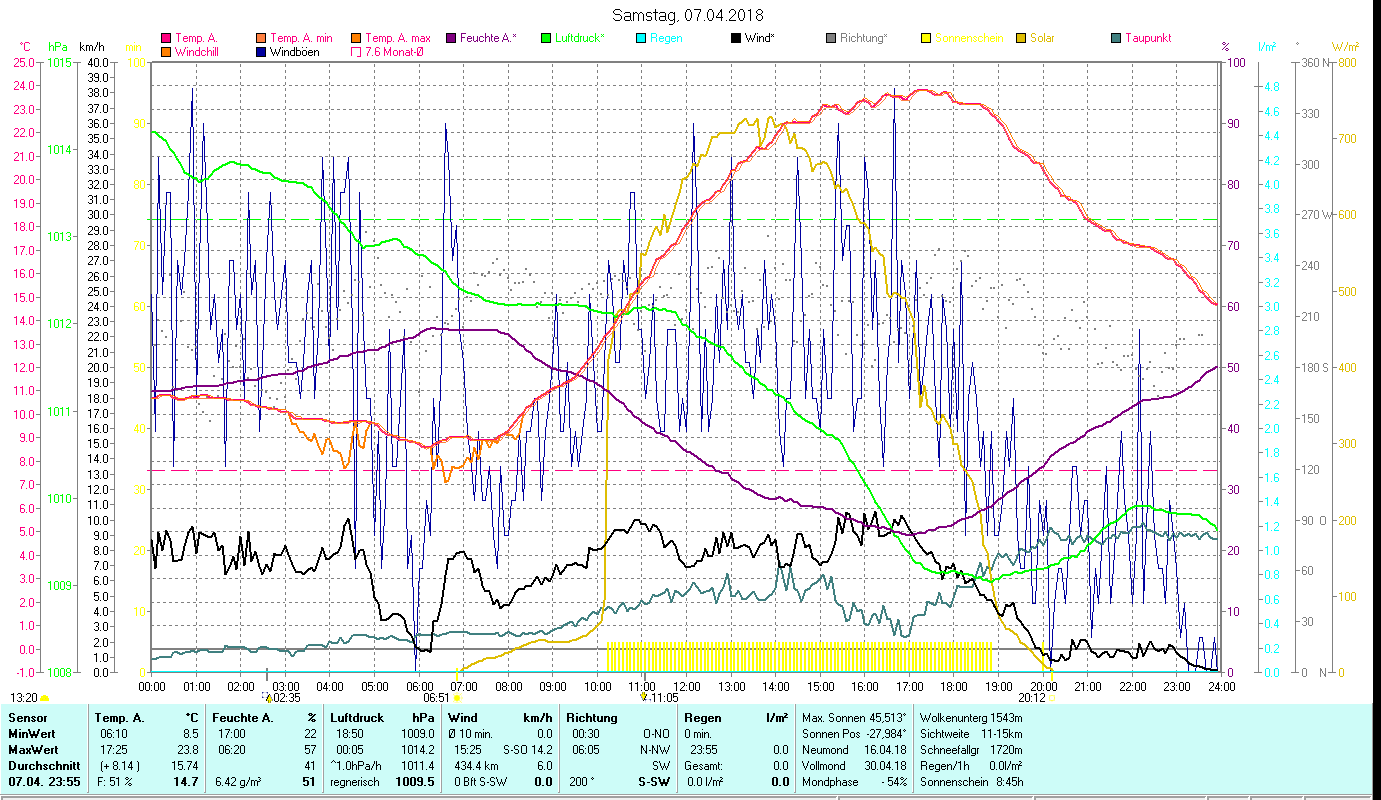Toggle the empty 7.6 Monat-Ø legend box
The width and height of the screenshot is (1381, 800).
tap(355, 51)
